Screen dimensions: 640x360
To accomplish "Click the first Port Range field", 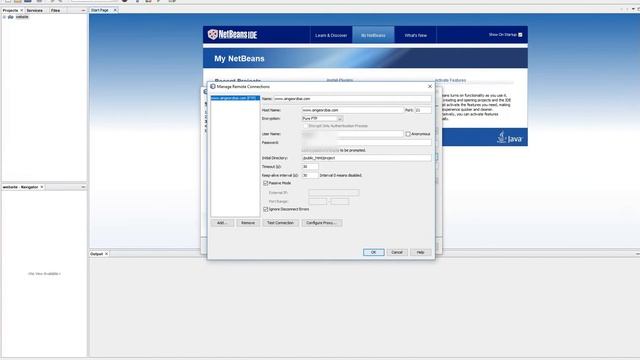I will pos(318,202).
